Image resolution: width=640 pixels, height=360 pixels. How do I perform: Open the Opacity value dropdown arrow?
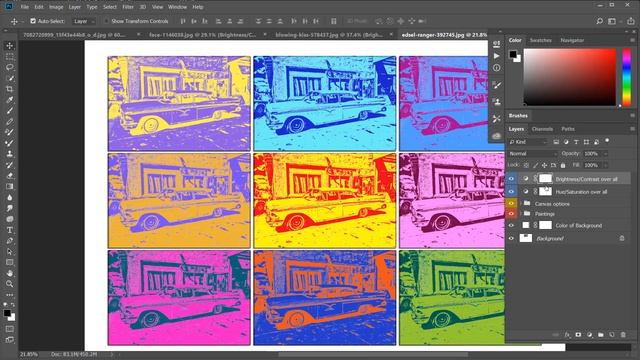[605, 154]
